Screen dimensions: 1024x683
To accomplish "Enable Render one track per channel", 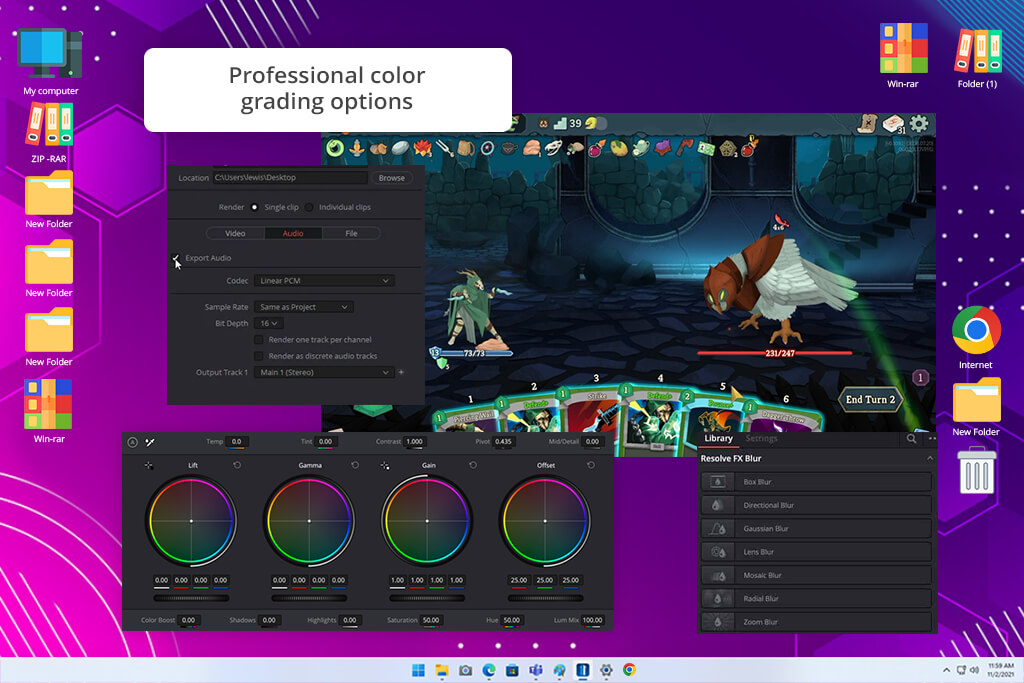I will [x=259, y=340].
